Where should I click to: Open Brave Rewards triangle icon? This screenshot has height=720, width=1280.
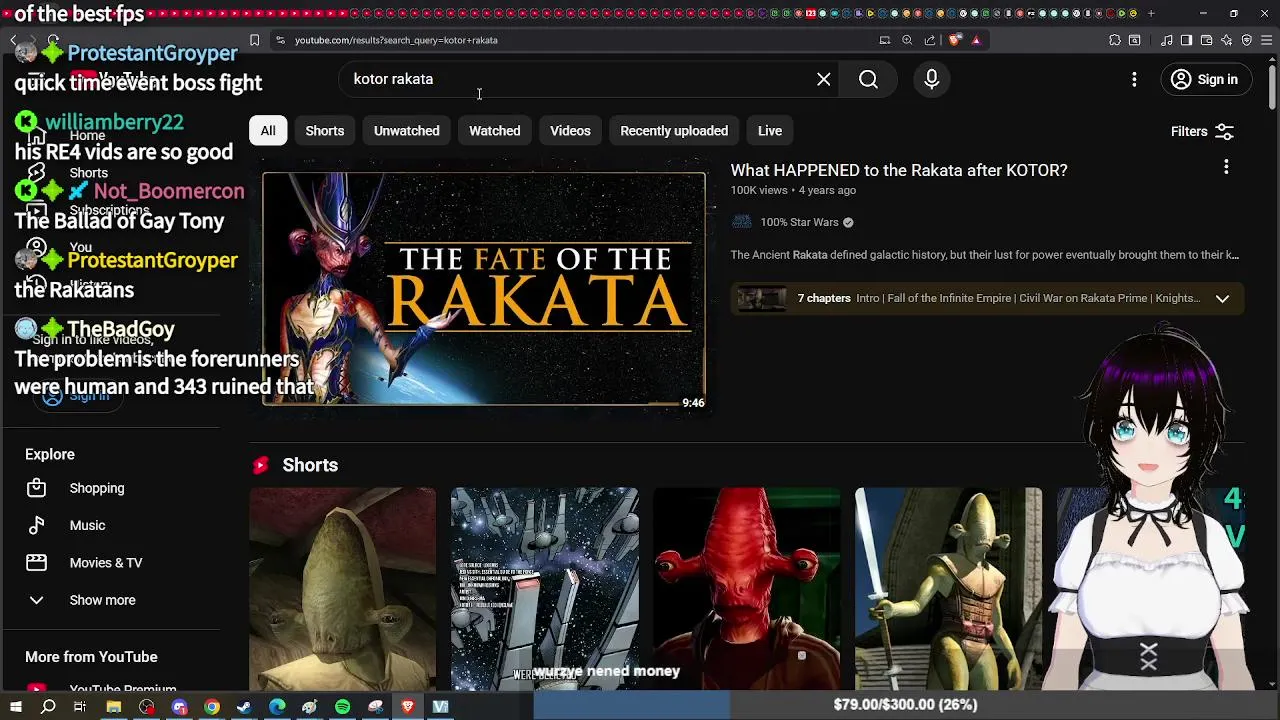pyautogui.click(x=976, y=40)
